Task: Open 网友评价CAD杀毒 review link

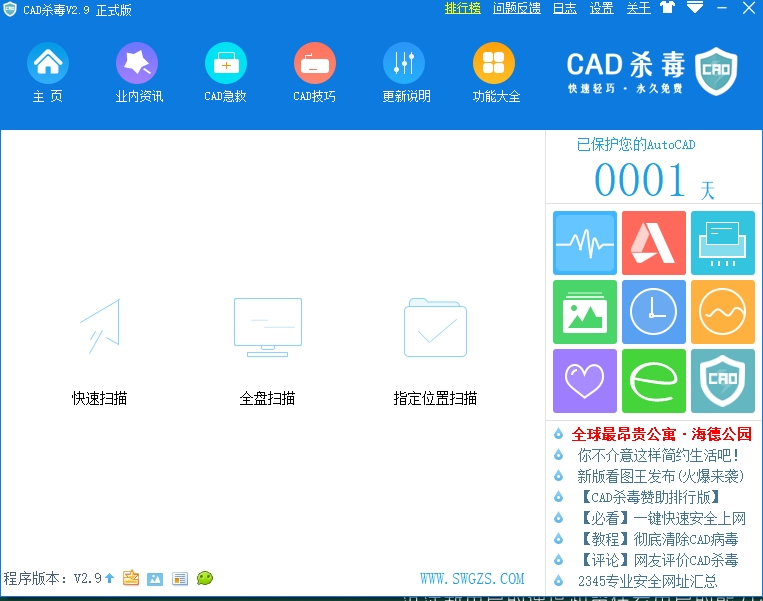Action: click(658, 560)
